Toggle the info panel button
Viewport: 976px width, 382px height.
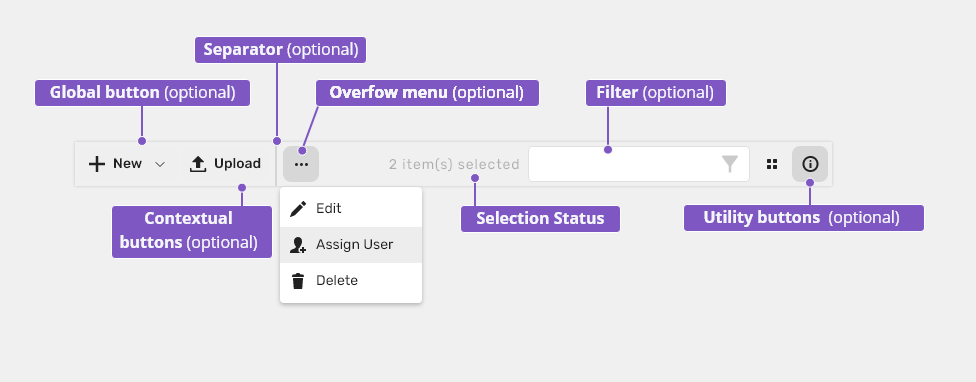point(810,164)
